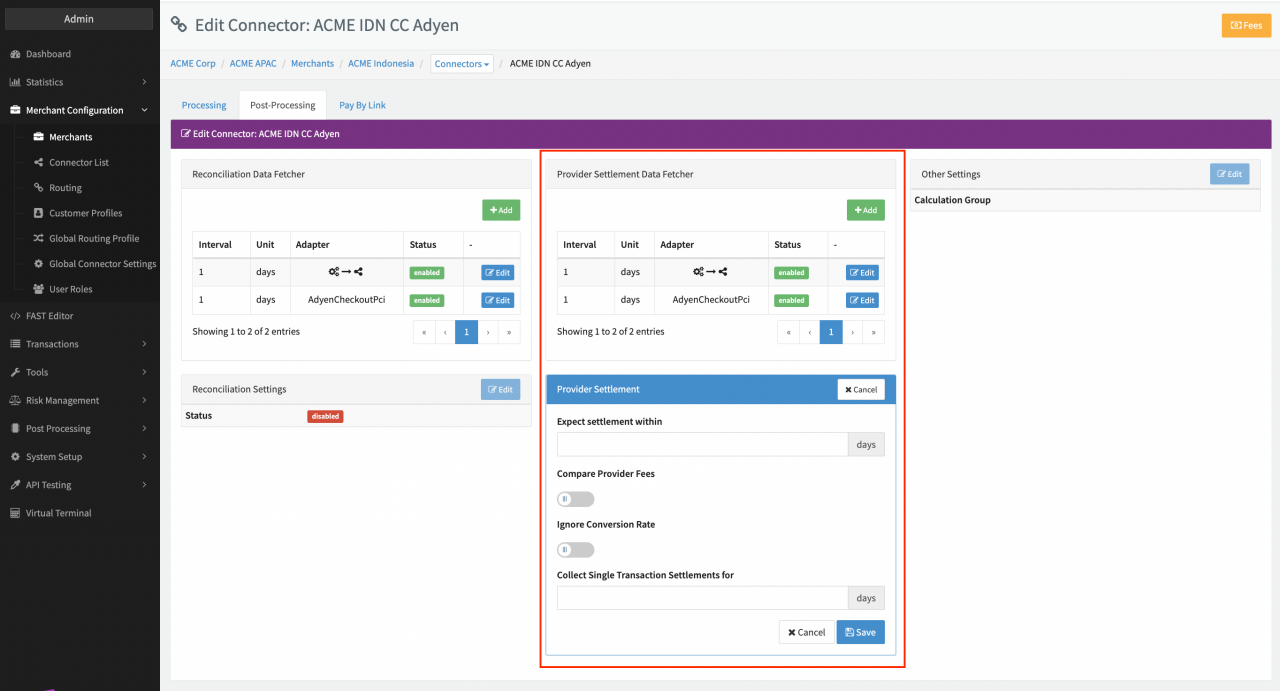The image size is (1280, 691).
Task: Click the Expect settlement within field
Action: pos(702,445)
